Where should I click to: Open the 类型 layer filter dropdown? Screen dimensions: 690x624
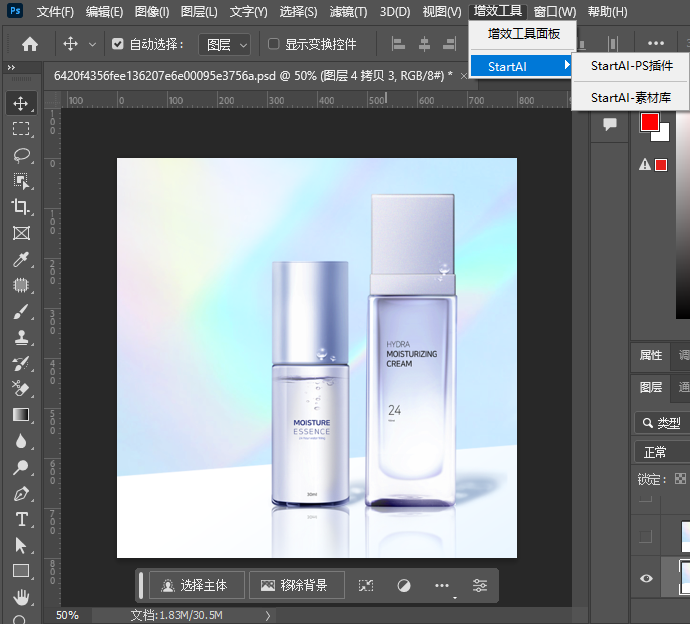662,423
